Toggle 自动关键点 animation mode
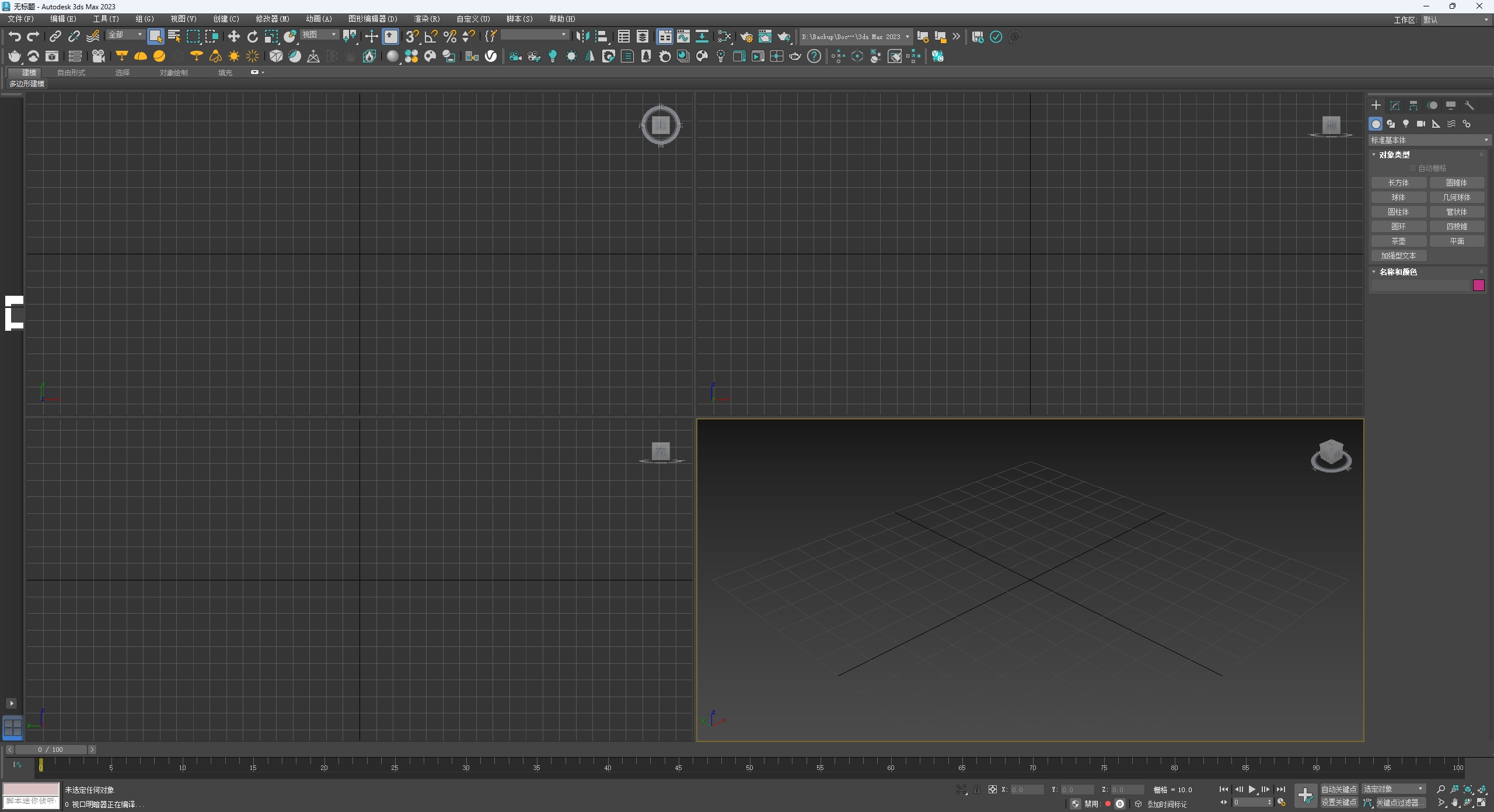The height and width of the screenshot is (812, 1494). pyautogui.click(x=1339, y=788)
